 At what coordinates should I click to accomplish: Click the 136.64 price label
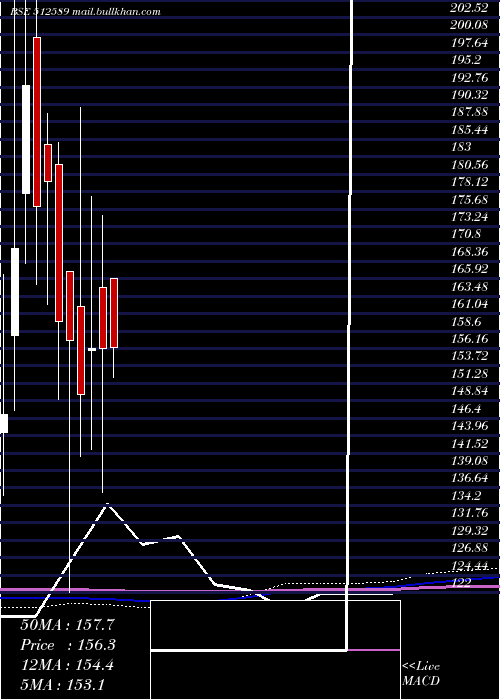469,478
